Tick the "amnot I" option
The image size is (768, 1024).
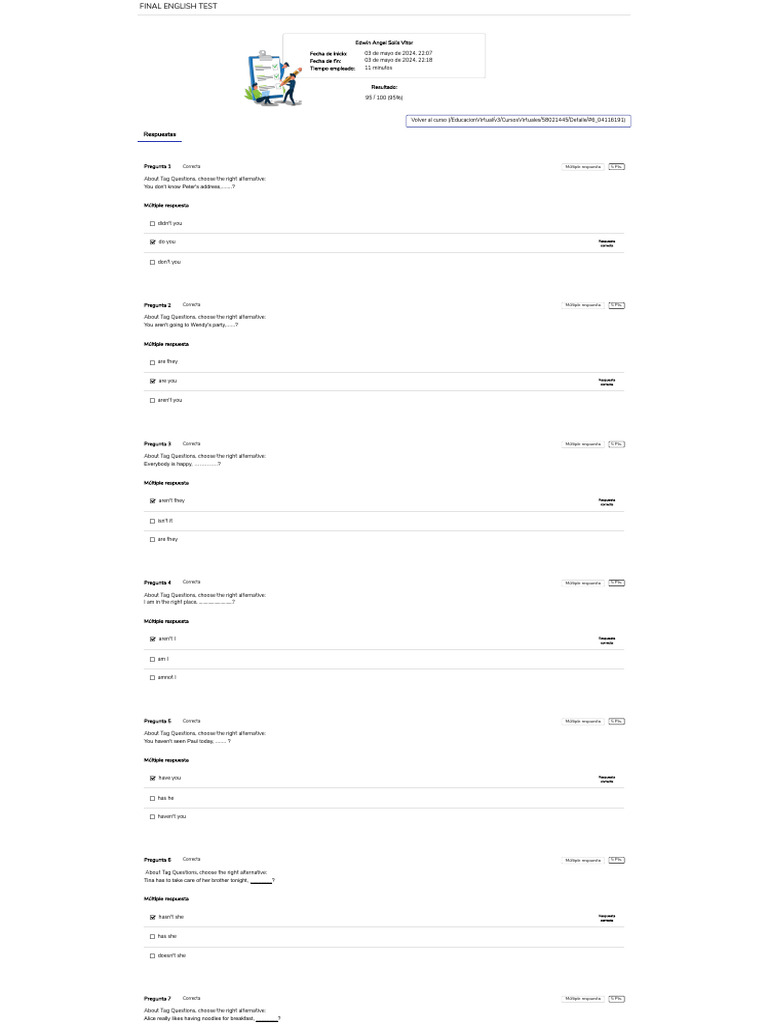coord(153,678)
